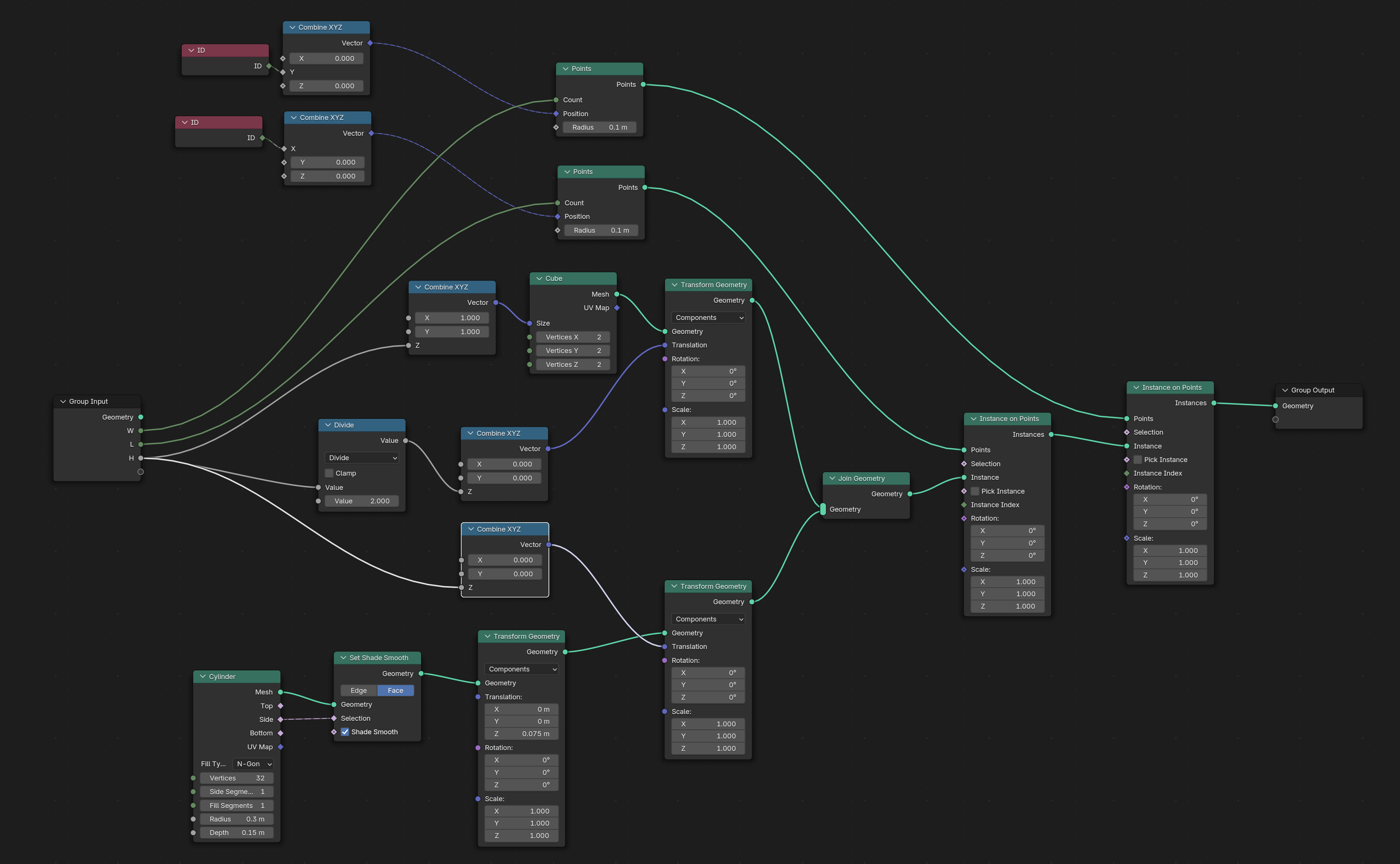Click Group Input Geometry output socket
The width and height of the screenshot is (1400, 864).
pos(141,417)
